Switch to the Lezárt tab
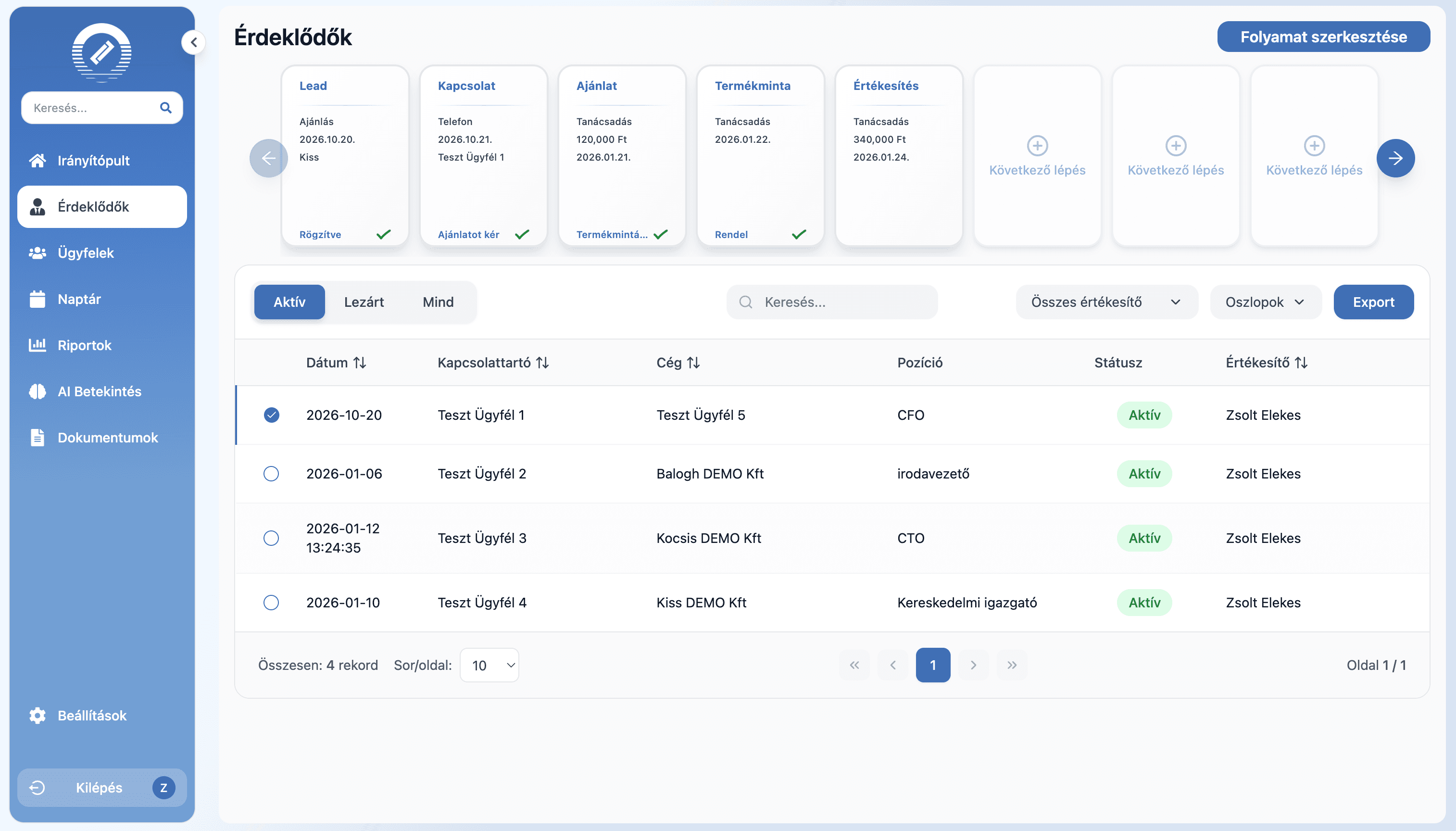The height and width of the screenshot is (831, 1456). pos(364,302)
